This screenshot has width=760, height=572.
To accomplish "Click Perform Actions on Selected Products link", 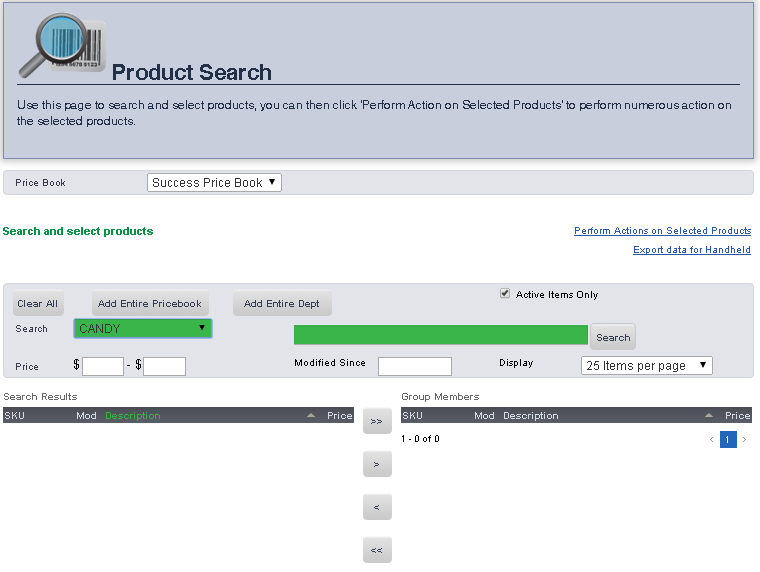I will tap(662, 231).
